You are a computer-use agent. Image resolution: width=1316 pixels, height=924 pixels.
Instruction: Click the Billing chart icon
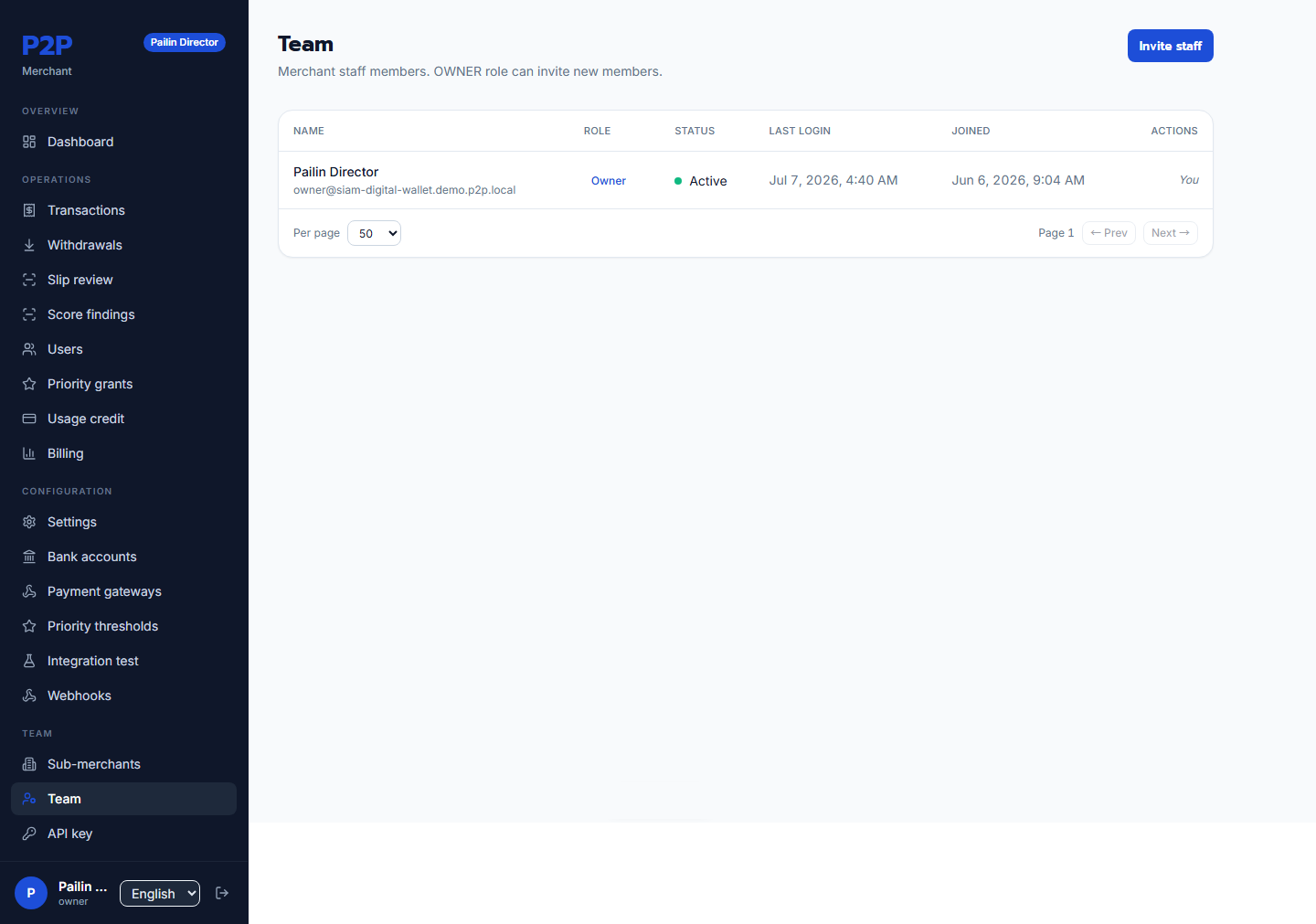tap(29, 453)
